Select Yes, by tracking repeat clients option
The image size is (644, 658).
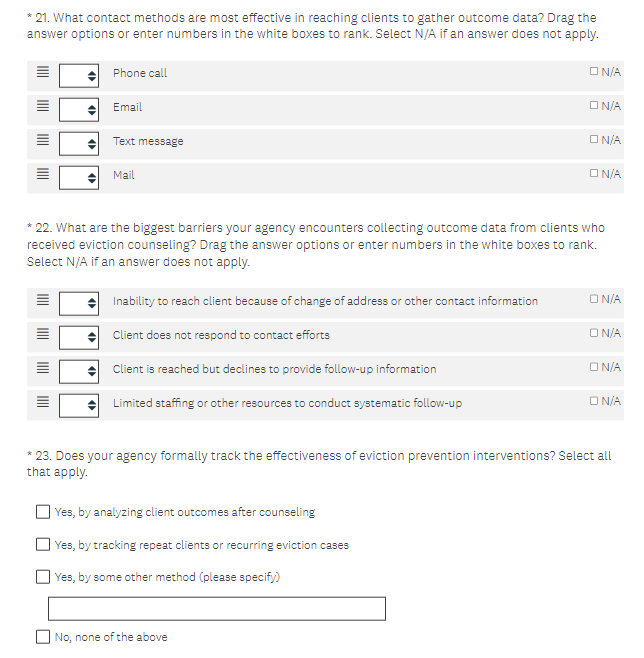coord(43,545)
